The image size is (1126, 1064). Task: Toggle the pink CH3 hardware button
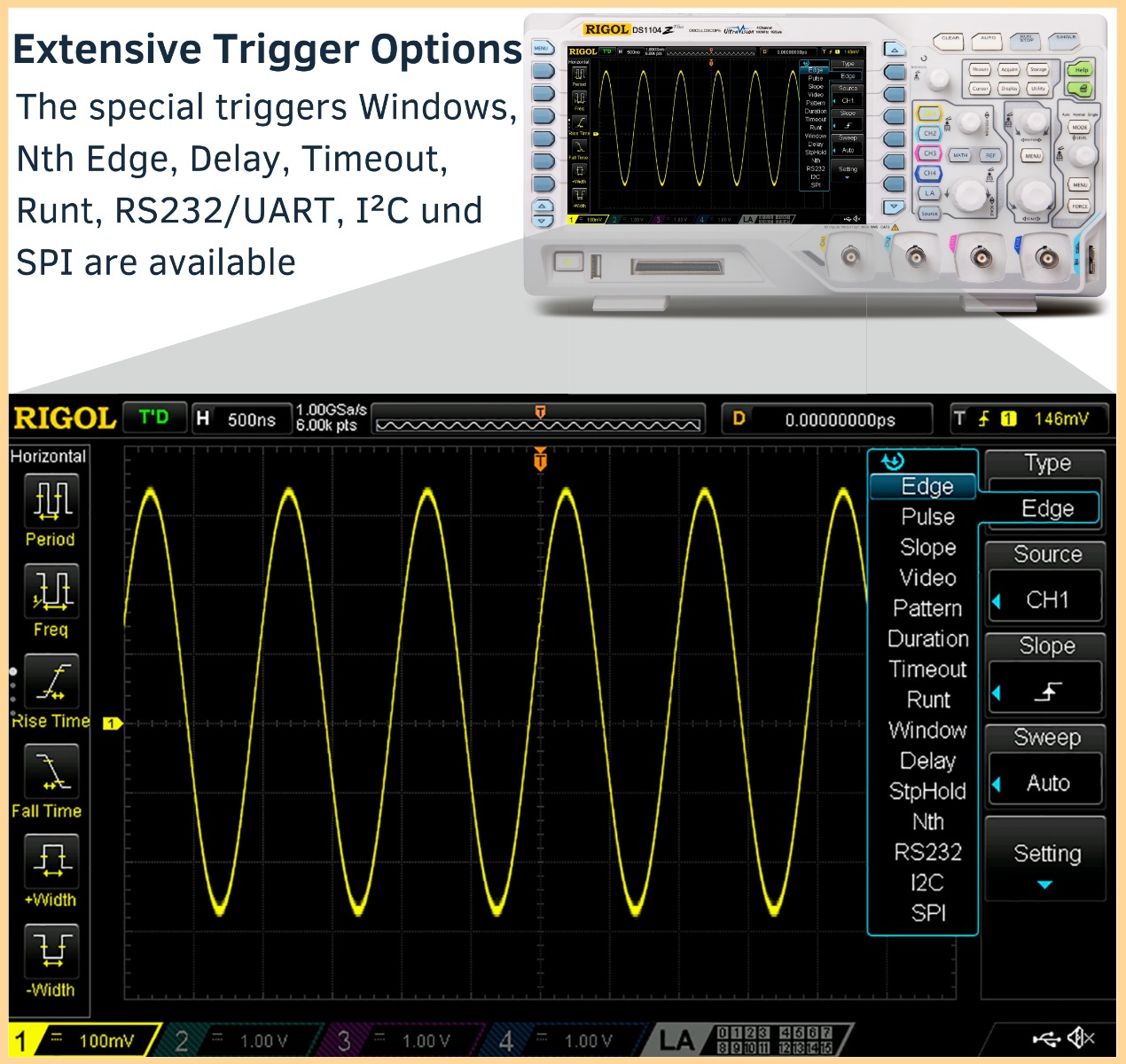click(928, 153)
